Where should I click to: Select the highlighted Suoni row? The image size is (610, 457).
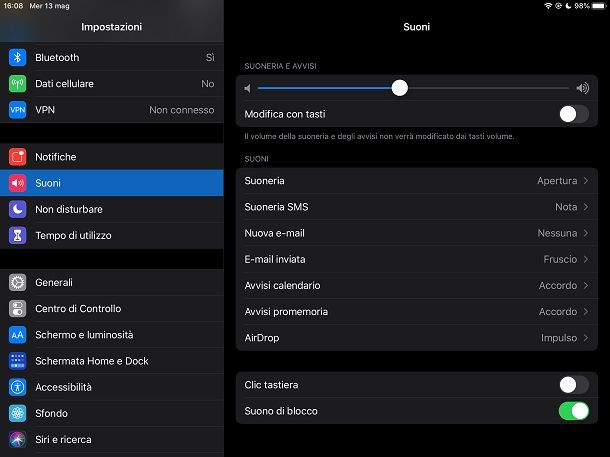tap(112, 183)
